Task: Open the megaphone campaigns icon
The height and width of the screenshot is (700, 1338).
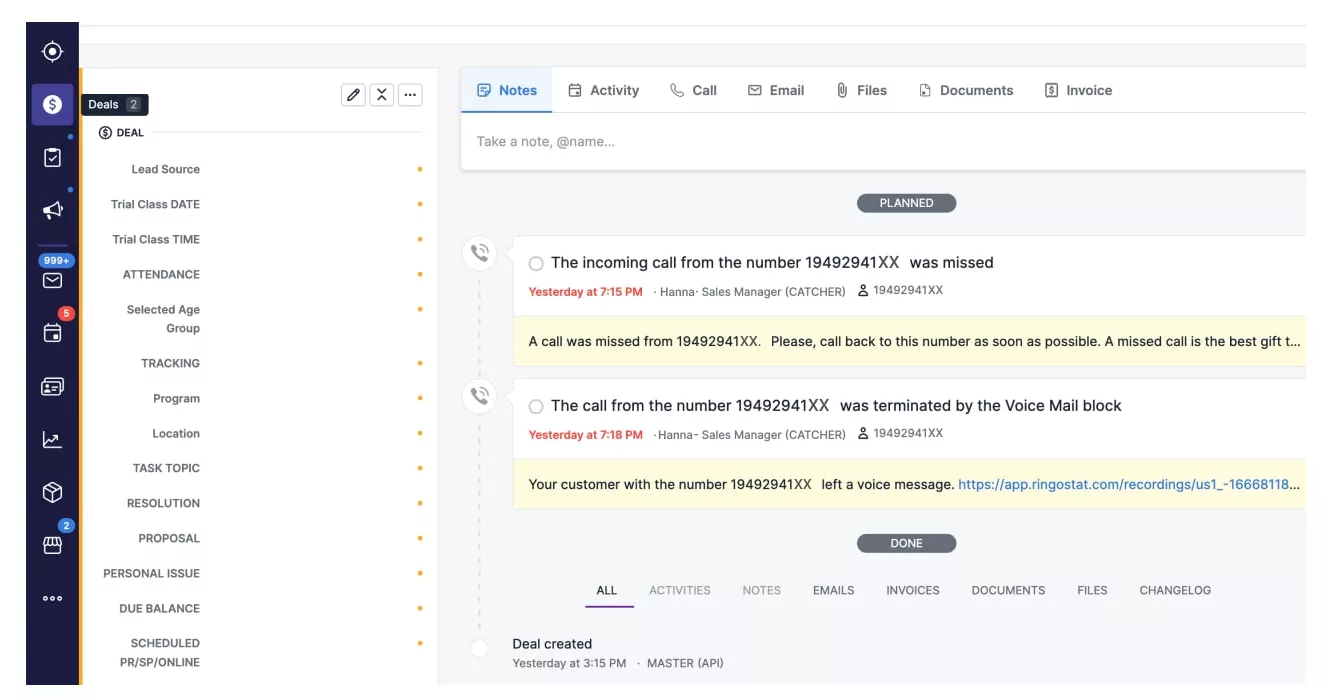Action: point(52,210)
